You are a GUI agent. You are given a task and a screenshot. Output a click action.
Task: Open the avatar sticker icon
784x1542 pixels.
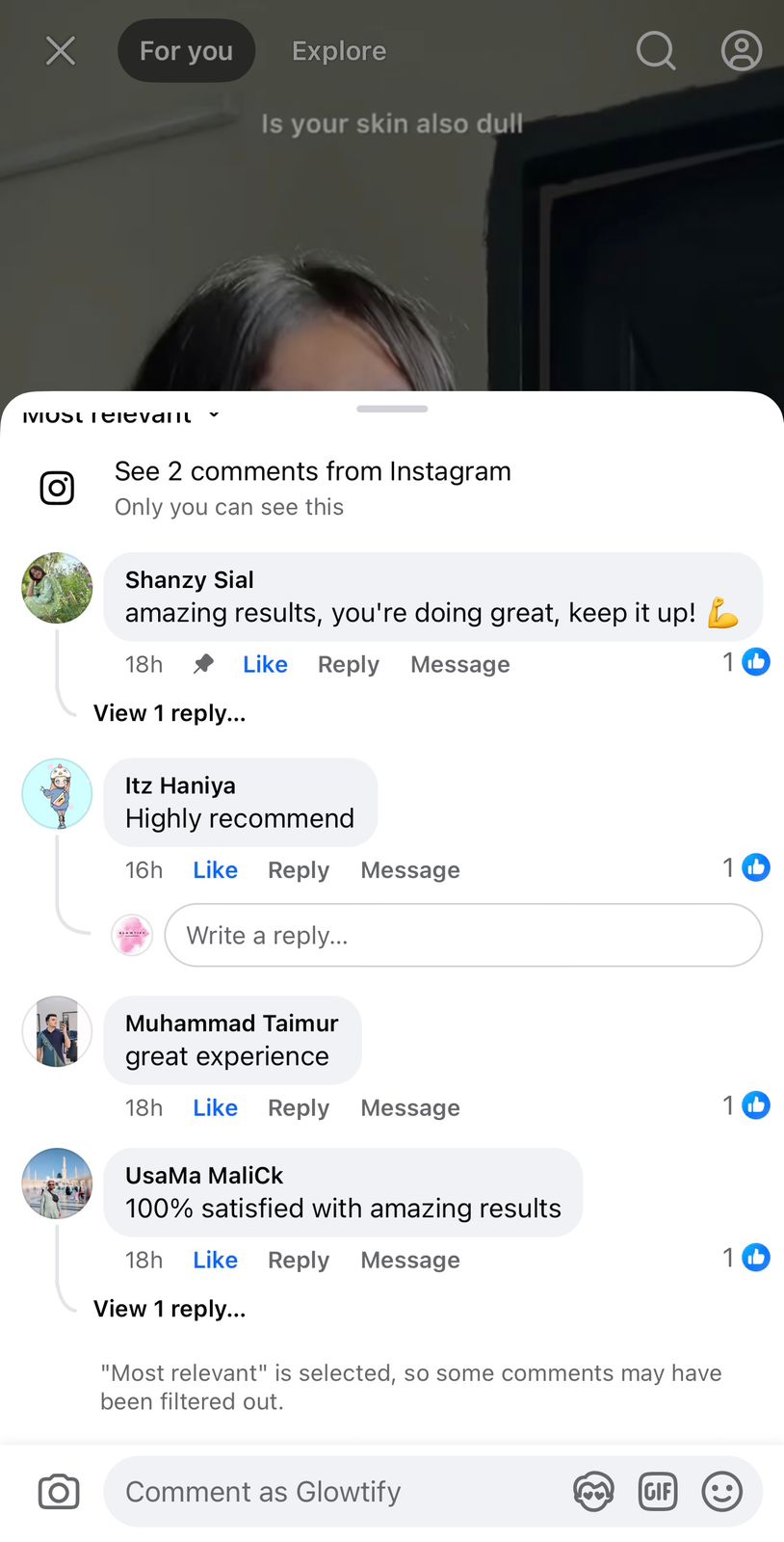[x=593, y=1492]
